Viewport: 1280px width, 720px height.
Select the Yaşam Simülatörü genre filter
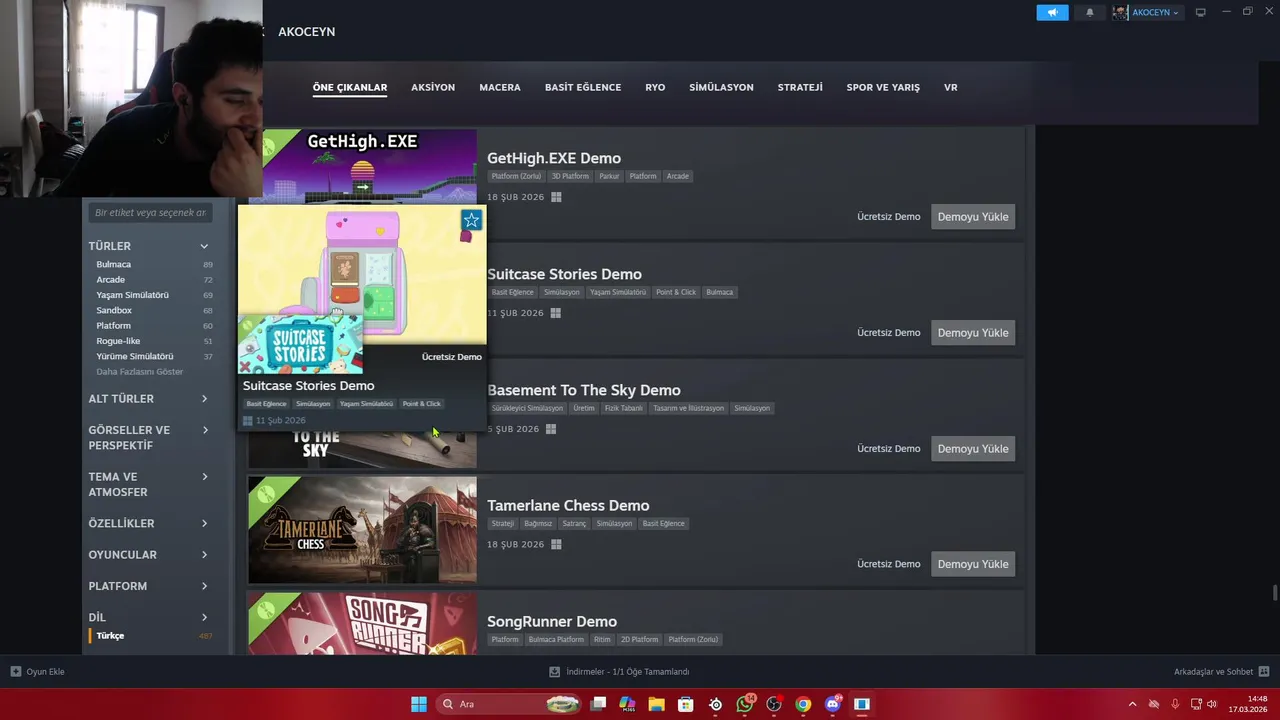point(132,295)
